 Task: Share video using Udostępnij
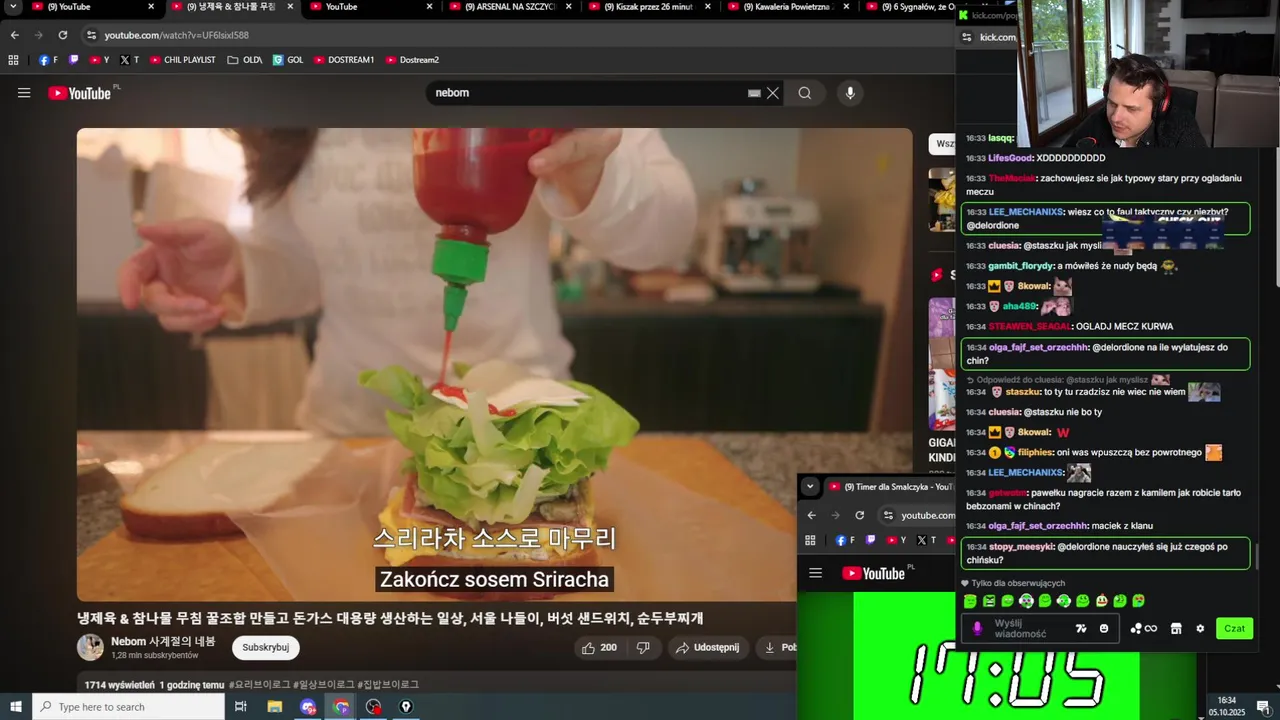pyautogui.click(x=707, y=648)
